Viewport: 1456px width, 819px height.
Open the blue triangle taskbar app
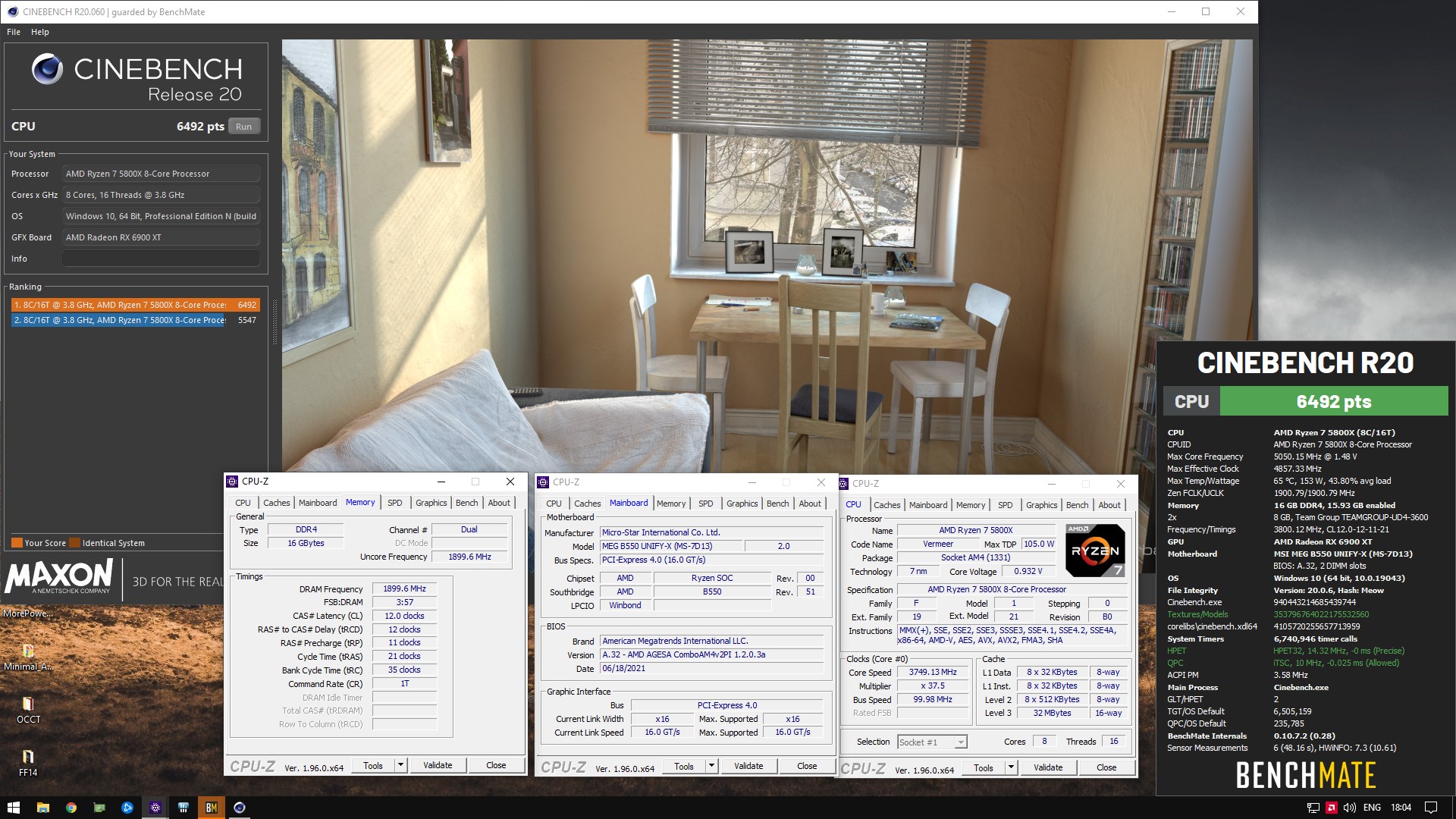127,808
